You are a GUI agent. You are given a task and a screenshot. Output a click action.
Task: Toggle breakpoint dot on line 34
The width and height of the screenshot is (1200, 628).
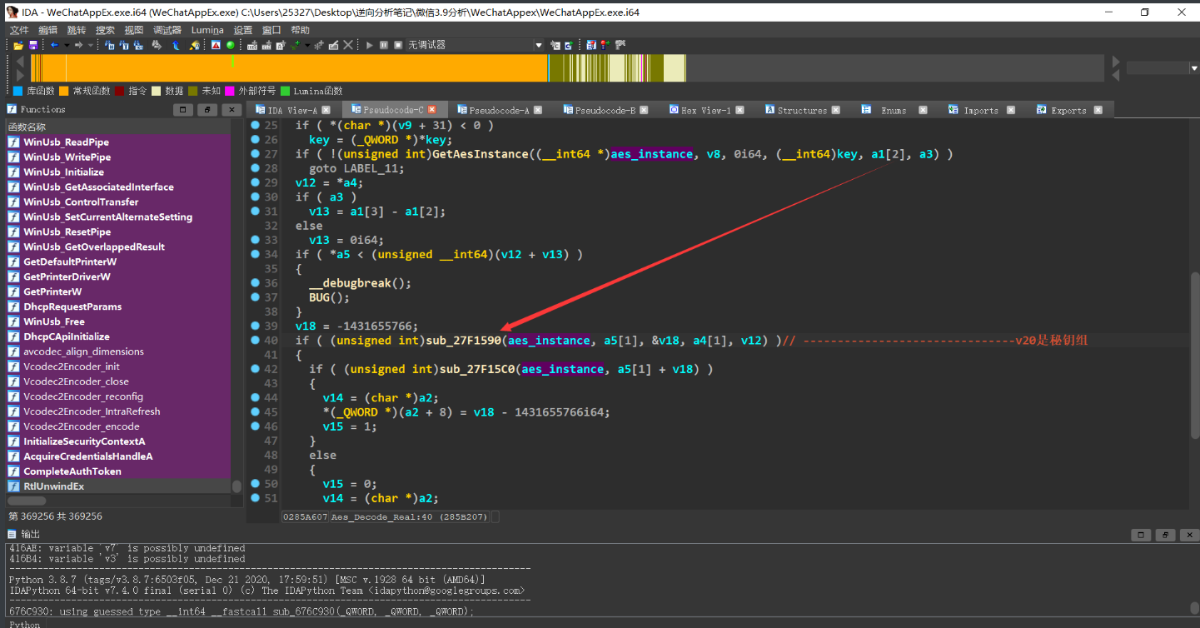[x=255, y=254]
